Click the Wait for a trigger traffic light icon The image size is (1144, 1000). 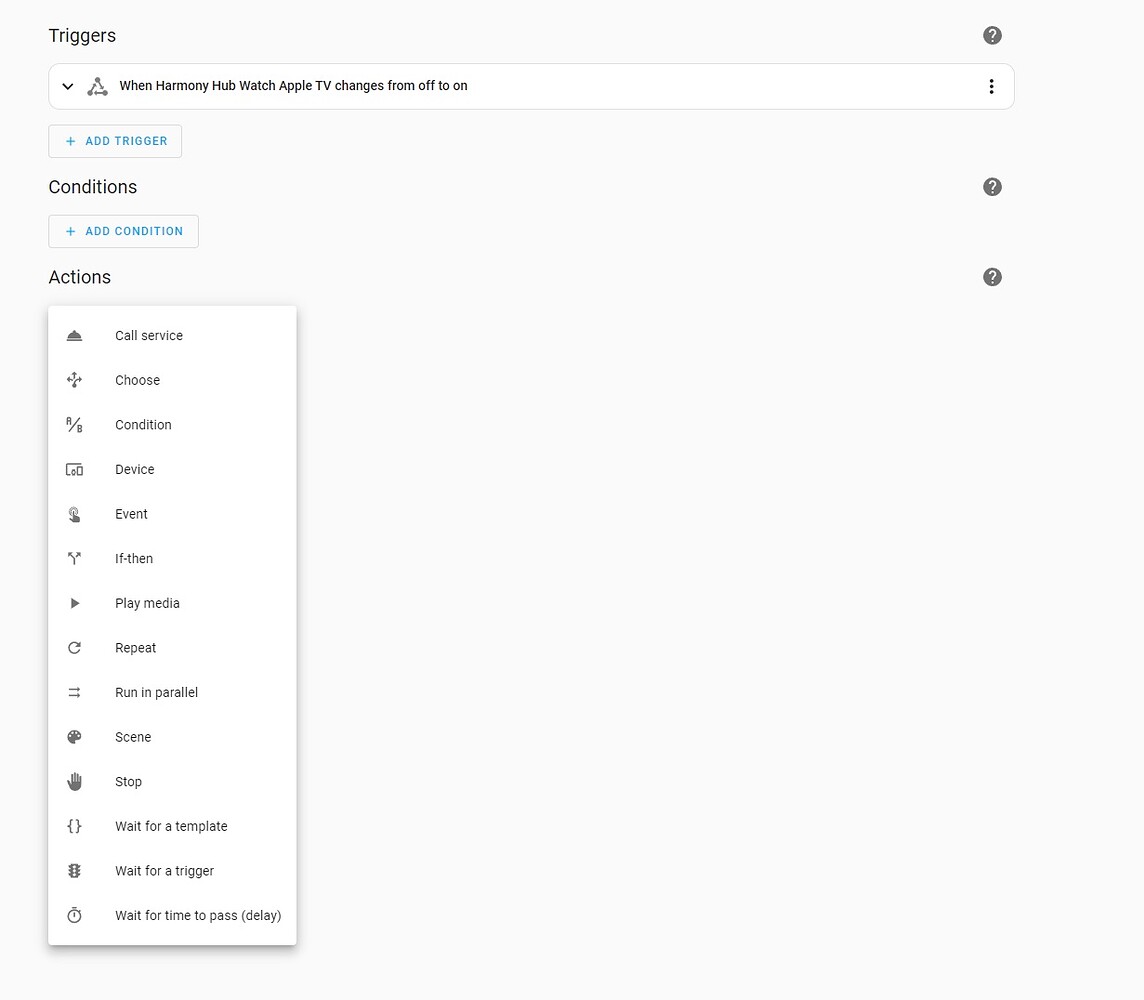pos(74,871)
